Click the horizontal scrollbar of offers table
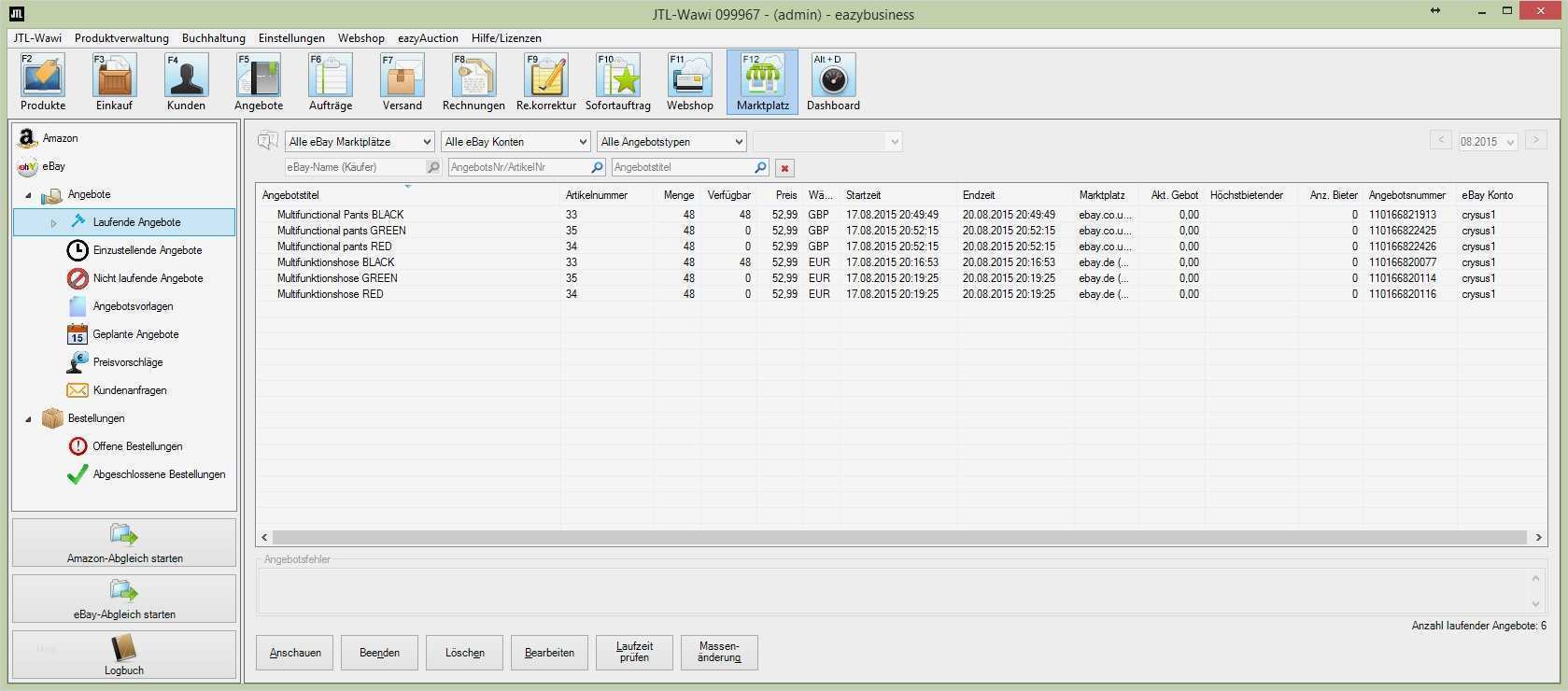 (900, 537)
